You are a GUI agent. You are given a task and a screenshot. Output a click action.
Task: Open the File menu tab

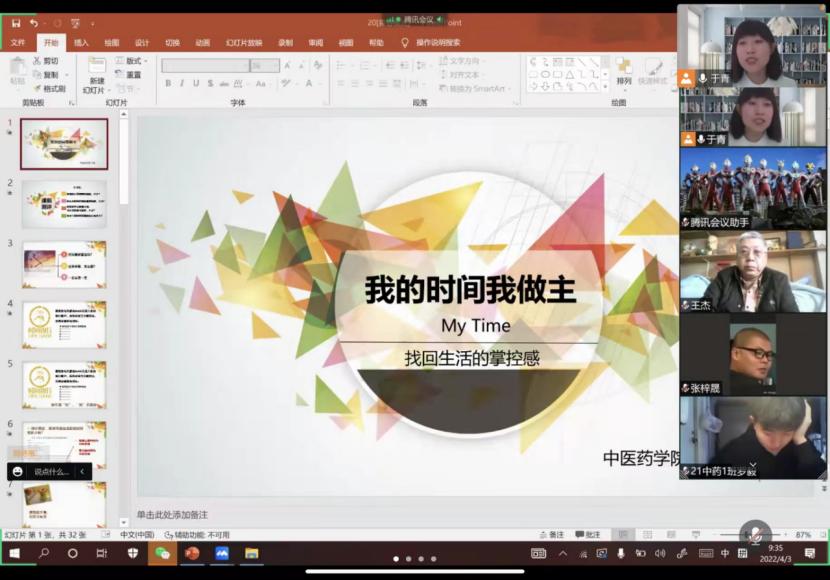click(x=18, y=43)
